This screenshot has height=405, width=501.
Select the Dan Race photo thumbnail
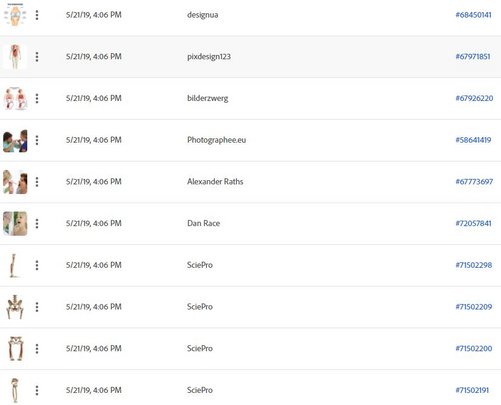[x=15, y=223]
